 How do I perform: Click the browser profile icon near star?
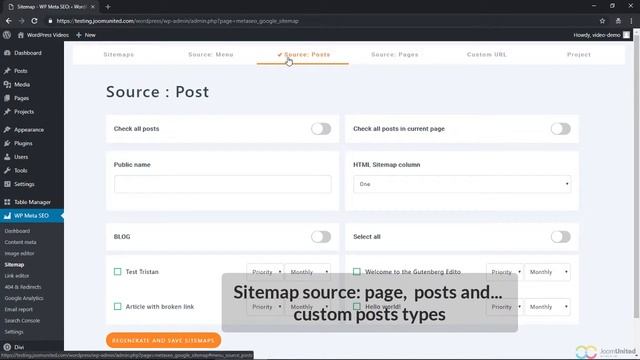pyautogui.click(x=618, y=21)
